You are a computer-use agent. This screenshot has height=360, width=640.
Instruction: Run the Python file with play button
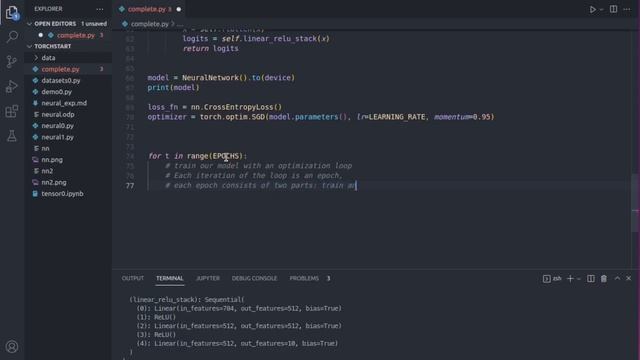pos(592,9)
